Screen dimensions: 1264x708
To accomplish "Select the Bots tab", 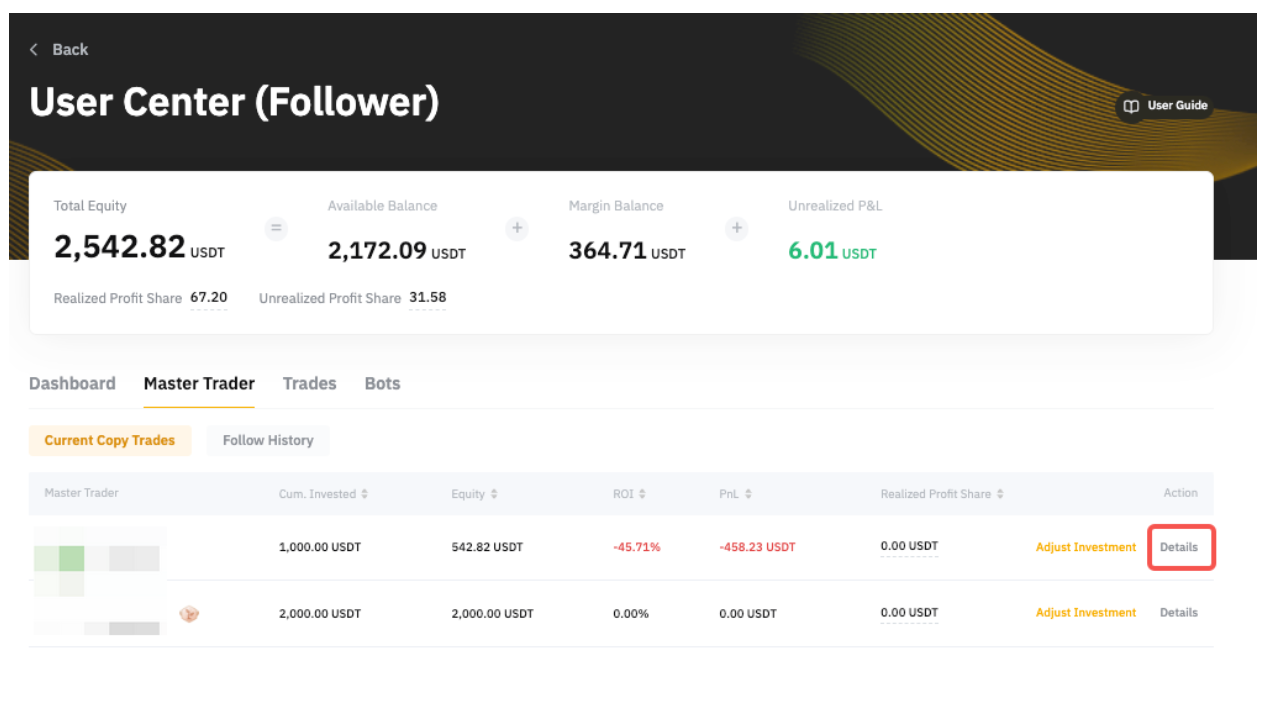I will (x=382, y=384).
